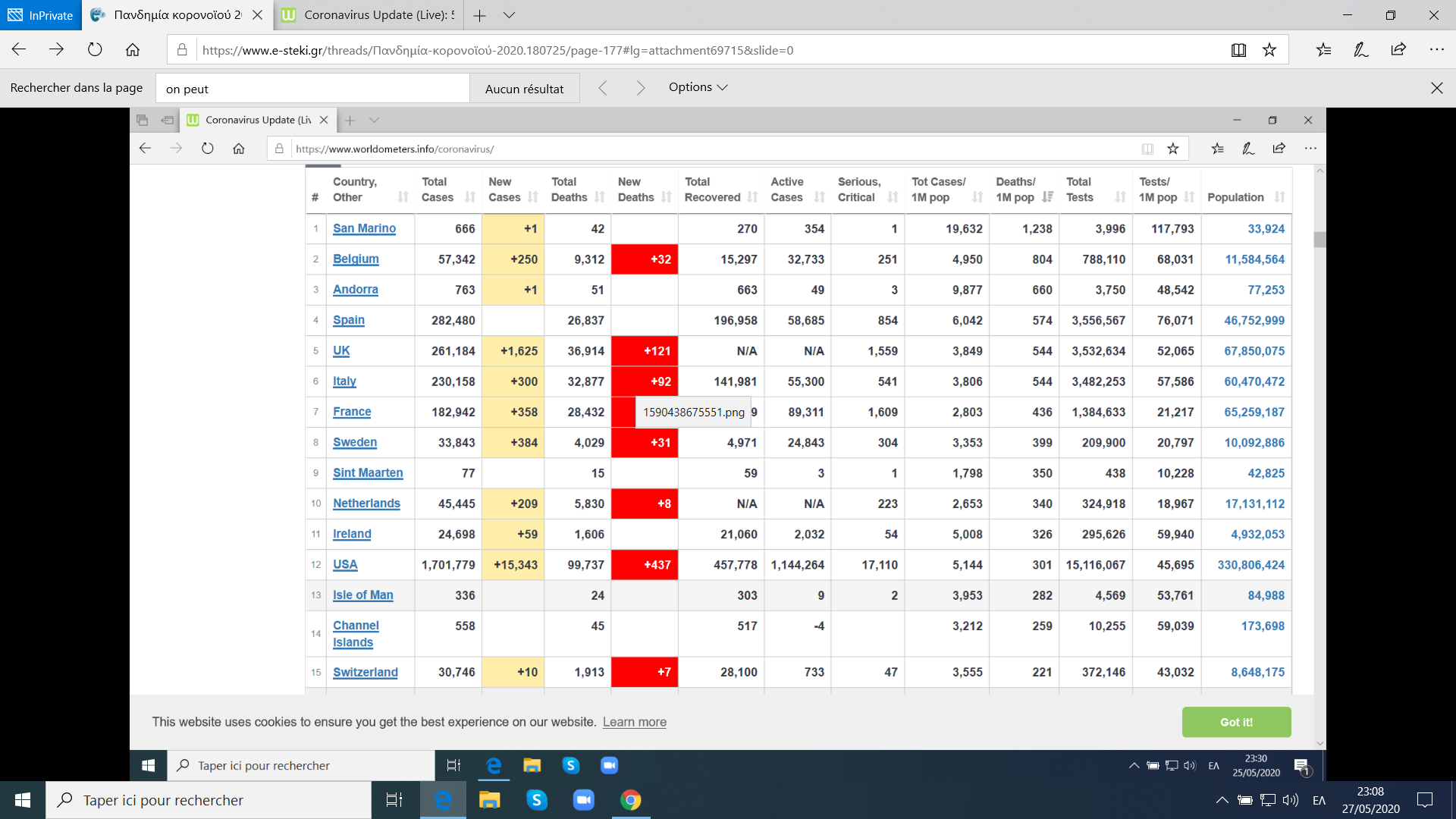Refresh the page in the outer browser
The height and width of the screenshot is (819, 1456).
[x=95, y=50]
